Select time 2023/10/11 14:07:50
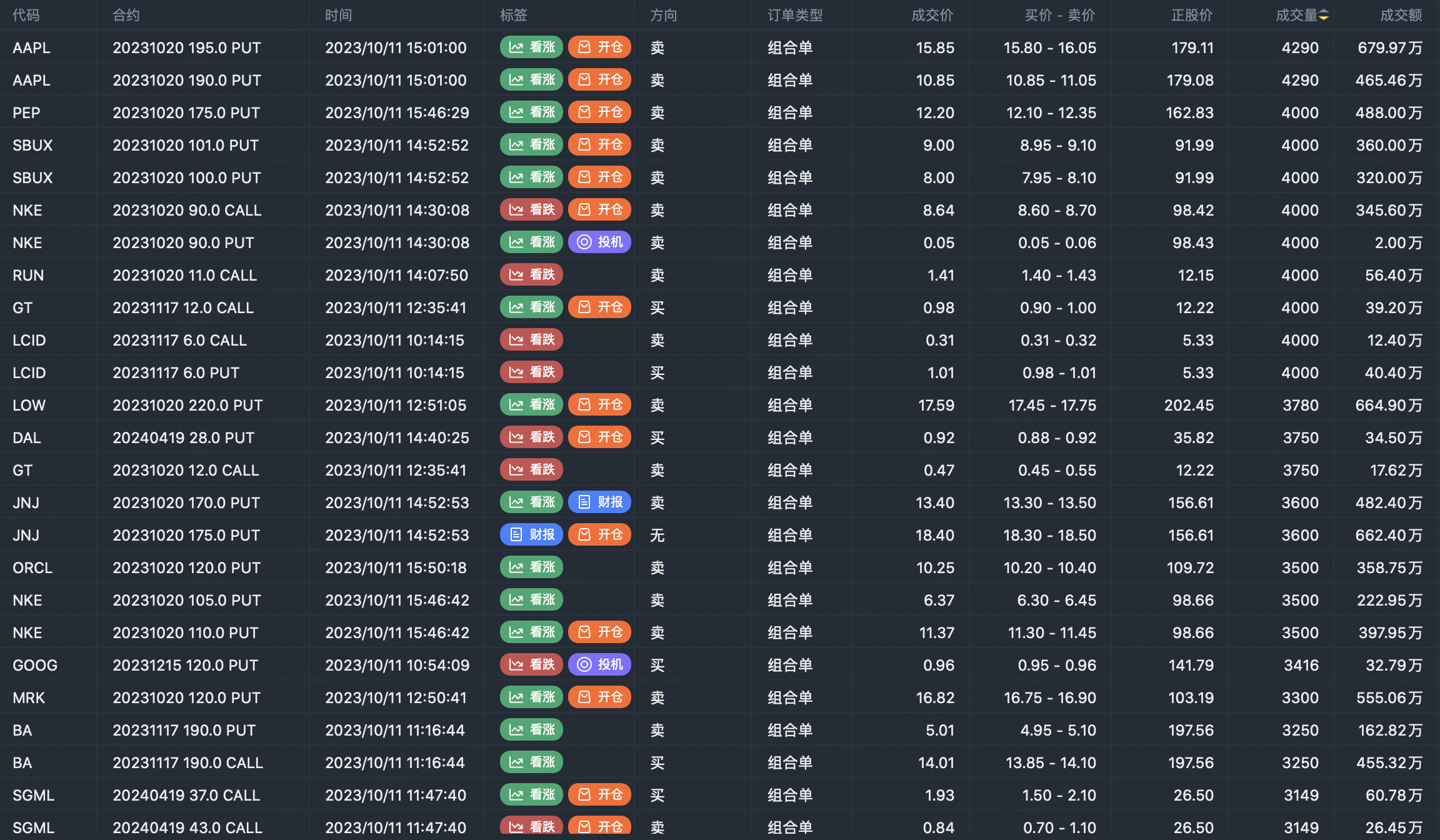 point(396,275)
